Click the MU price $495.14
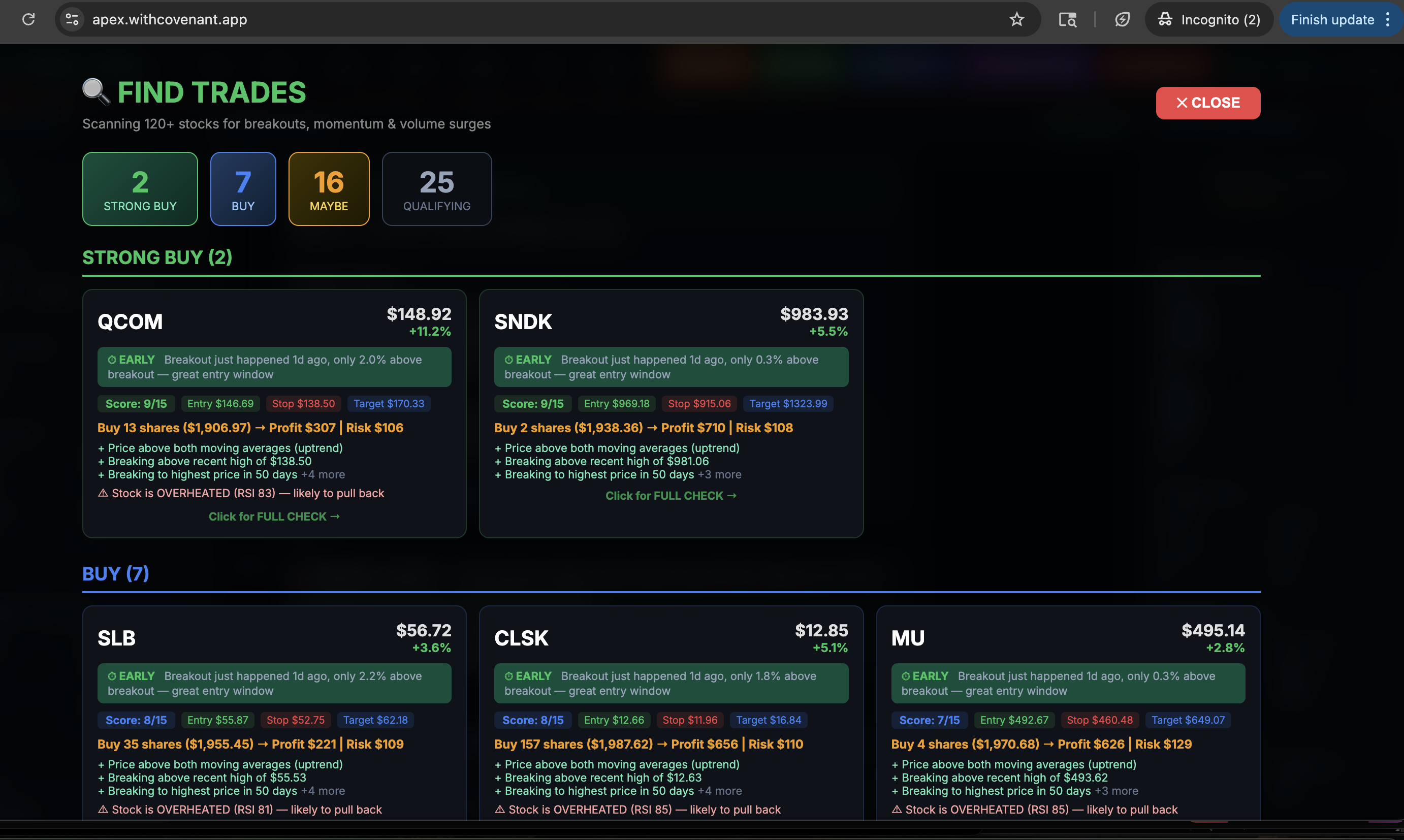 1212,630
